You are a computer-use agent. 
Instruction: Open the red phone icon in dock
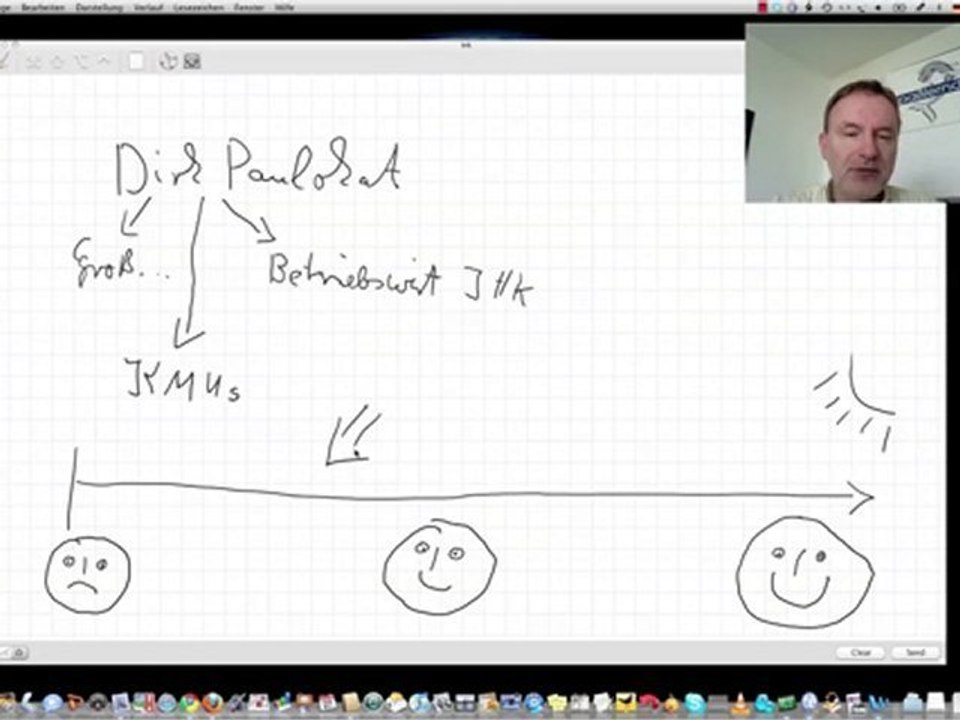click(650, 703)
